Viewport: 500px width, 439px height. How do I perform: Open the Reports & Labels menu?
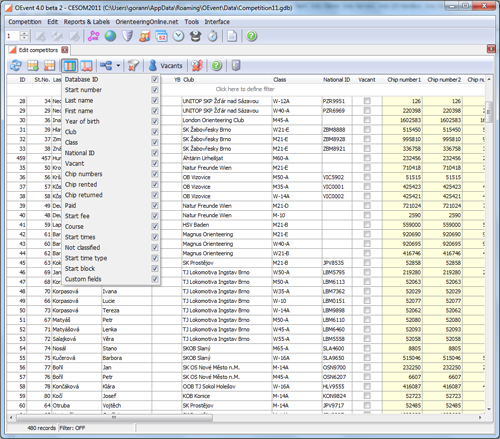(87, 22)
